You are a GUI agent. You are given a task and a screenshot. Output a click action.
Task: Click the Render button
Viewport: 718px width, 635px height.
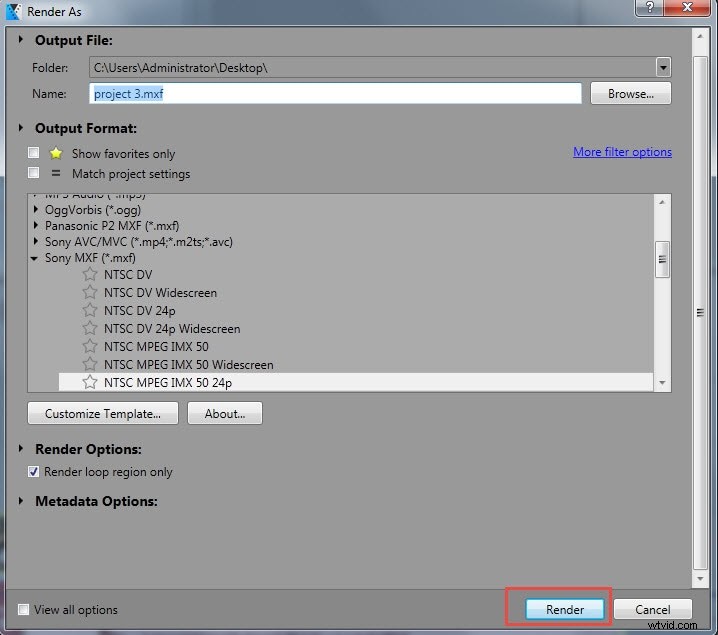pyautogui.click(x=565, y=609)
